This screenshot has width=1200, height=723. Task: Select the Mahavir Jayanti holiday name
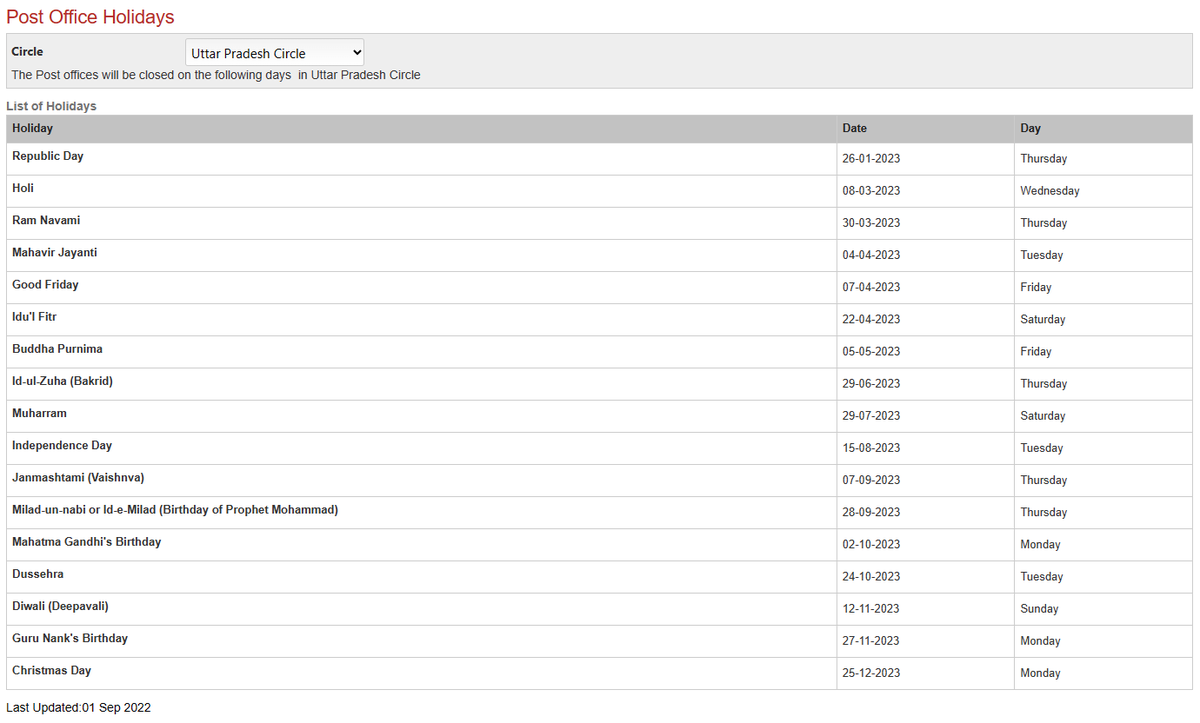point(55,252)
